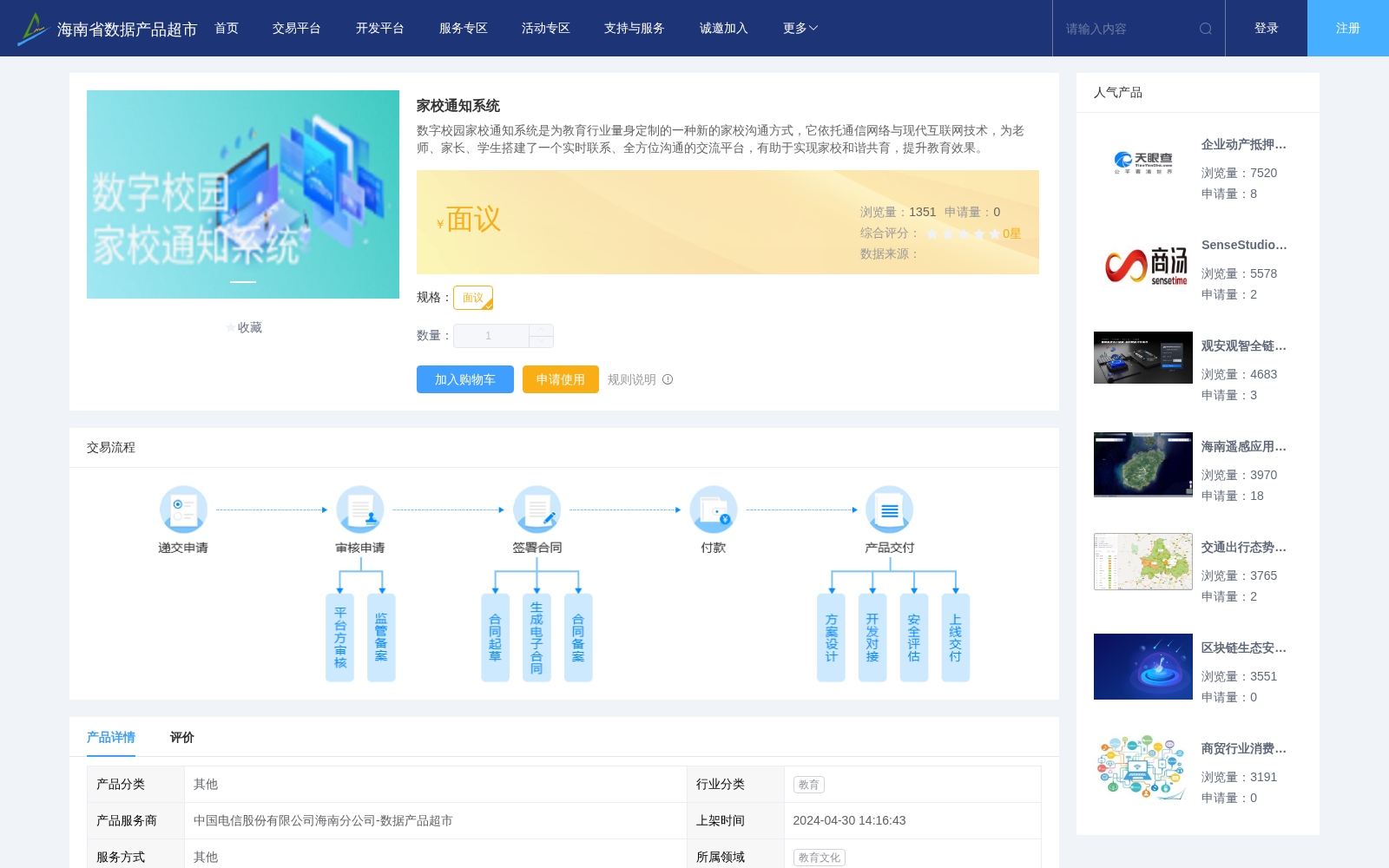The width and height of the screenshot is (1389, 868).
Task: Click the 合同备案 step box
Action: (578, 638)
